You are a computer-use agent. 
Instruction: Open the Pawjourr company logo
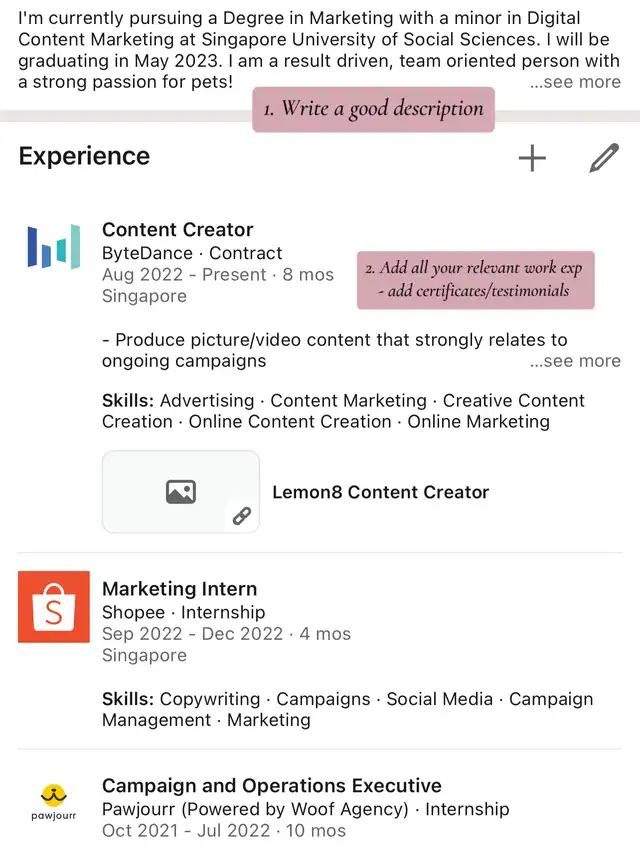pyautogui.click(x=54, y=801)
